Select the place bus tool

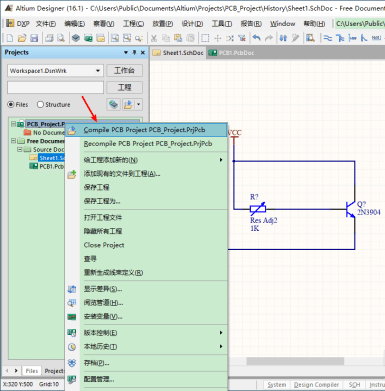[340, 38]
